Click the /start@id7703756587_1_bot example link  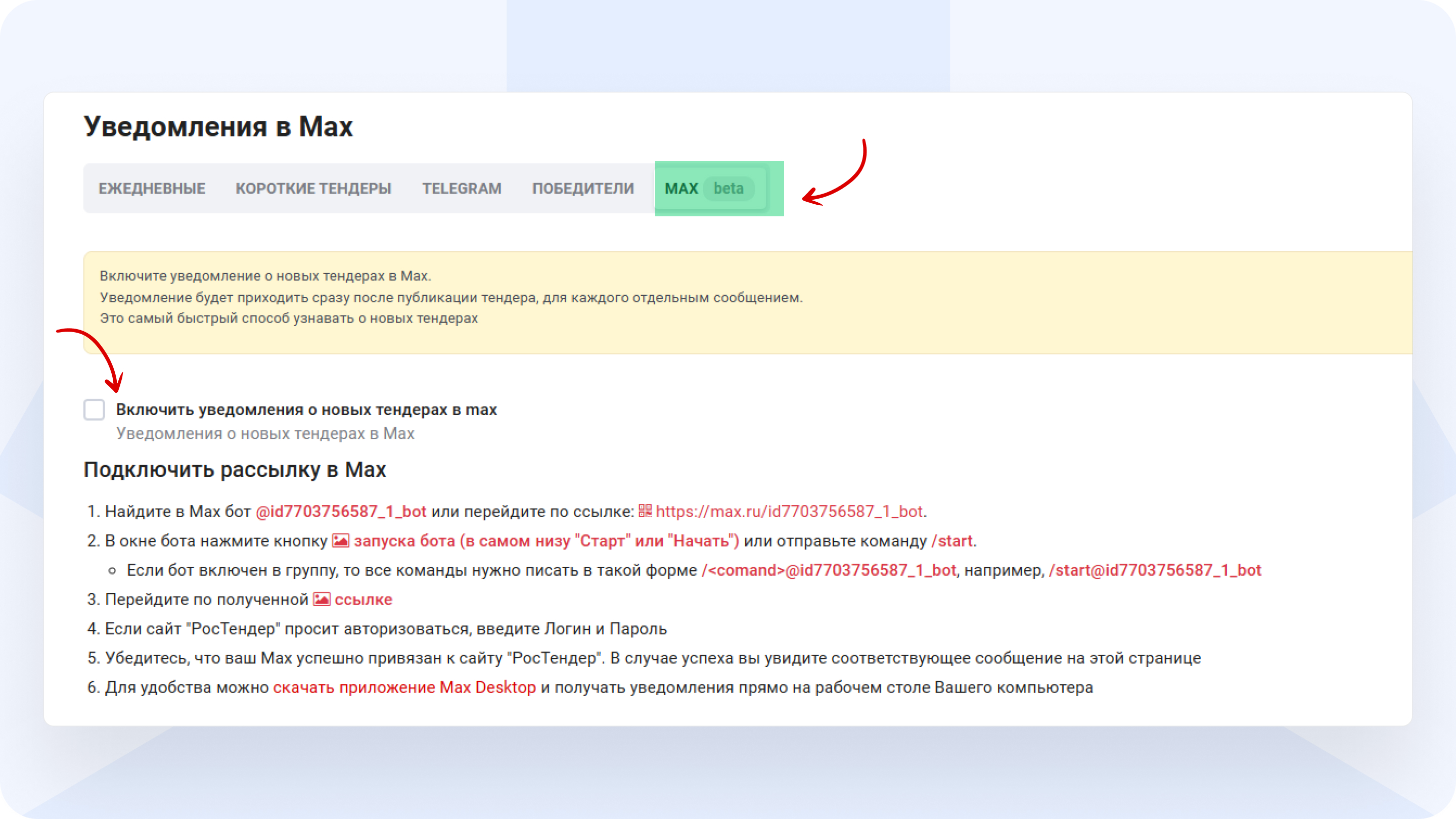[x=1155, y=570]
